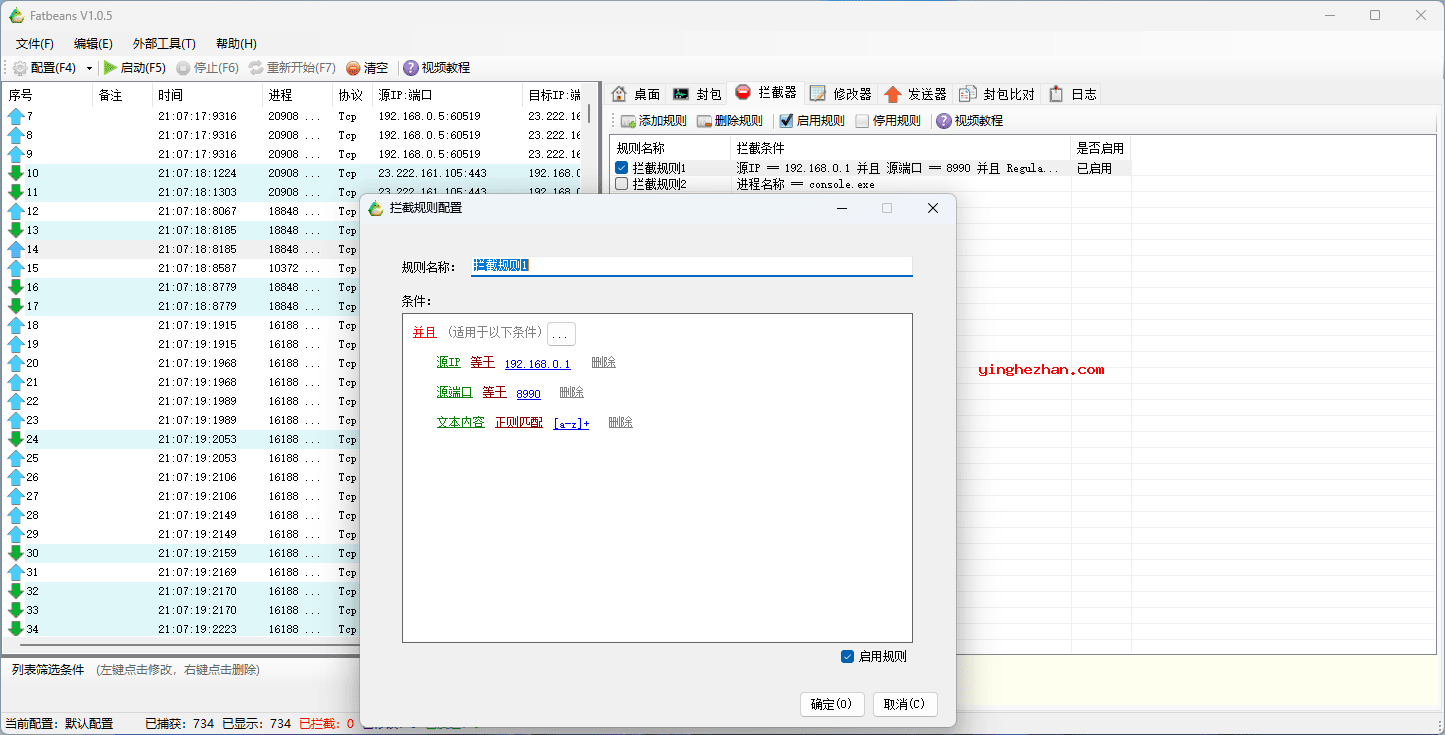This screenshot has width=1445, height=735.
Task: Open the 外部工具(T) menu
Action: pos(164,44)
